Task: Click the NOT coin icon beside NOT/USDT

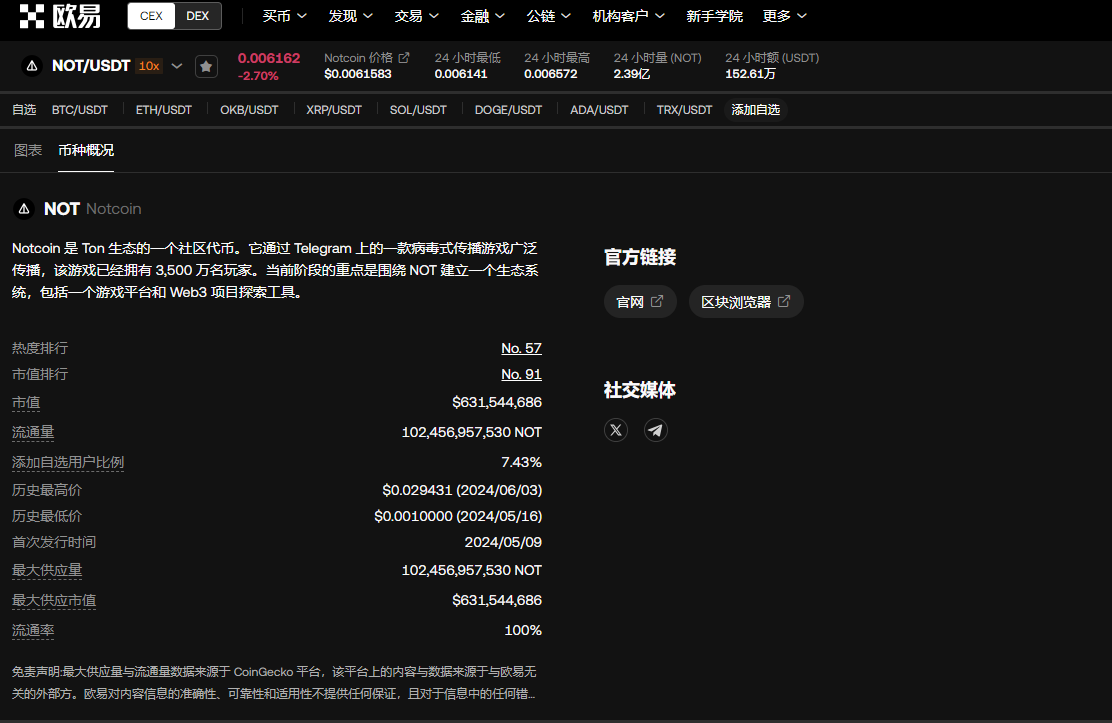Action: pyautogui.click(x=32, y=66)
